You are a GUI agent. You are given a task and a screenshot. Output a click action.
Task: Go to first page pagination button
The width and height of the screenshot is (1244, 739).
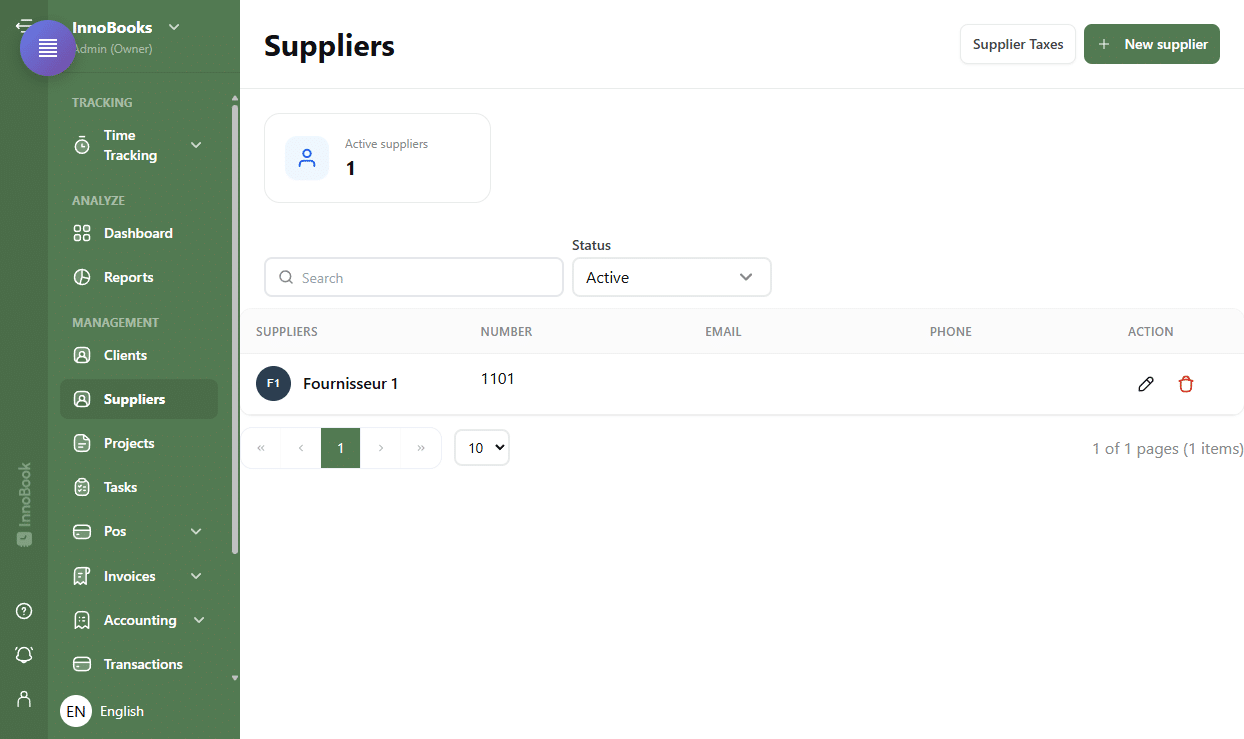(x=261, y=448)
